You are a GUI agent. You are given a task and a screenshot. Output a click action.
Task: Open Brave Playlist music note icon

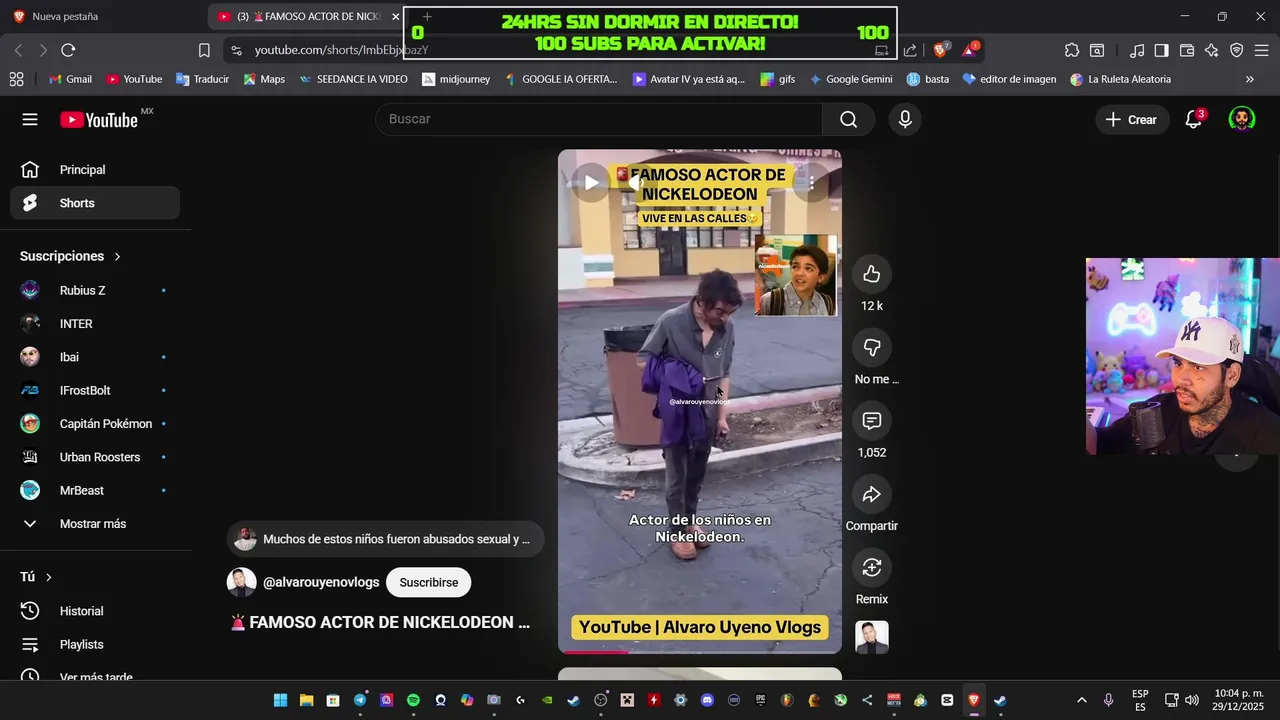pos(1137,50)
